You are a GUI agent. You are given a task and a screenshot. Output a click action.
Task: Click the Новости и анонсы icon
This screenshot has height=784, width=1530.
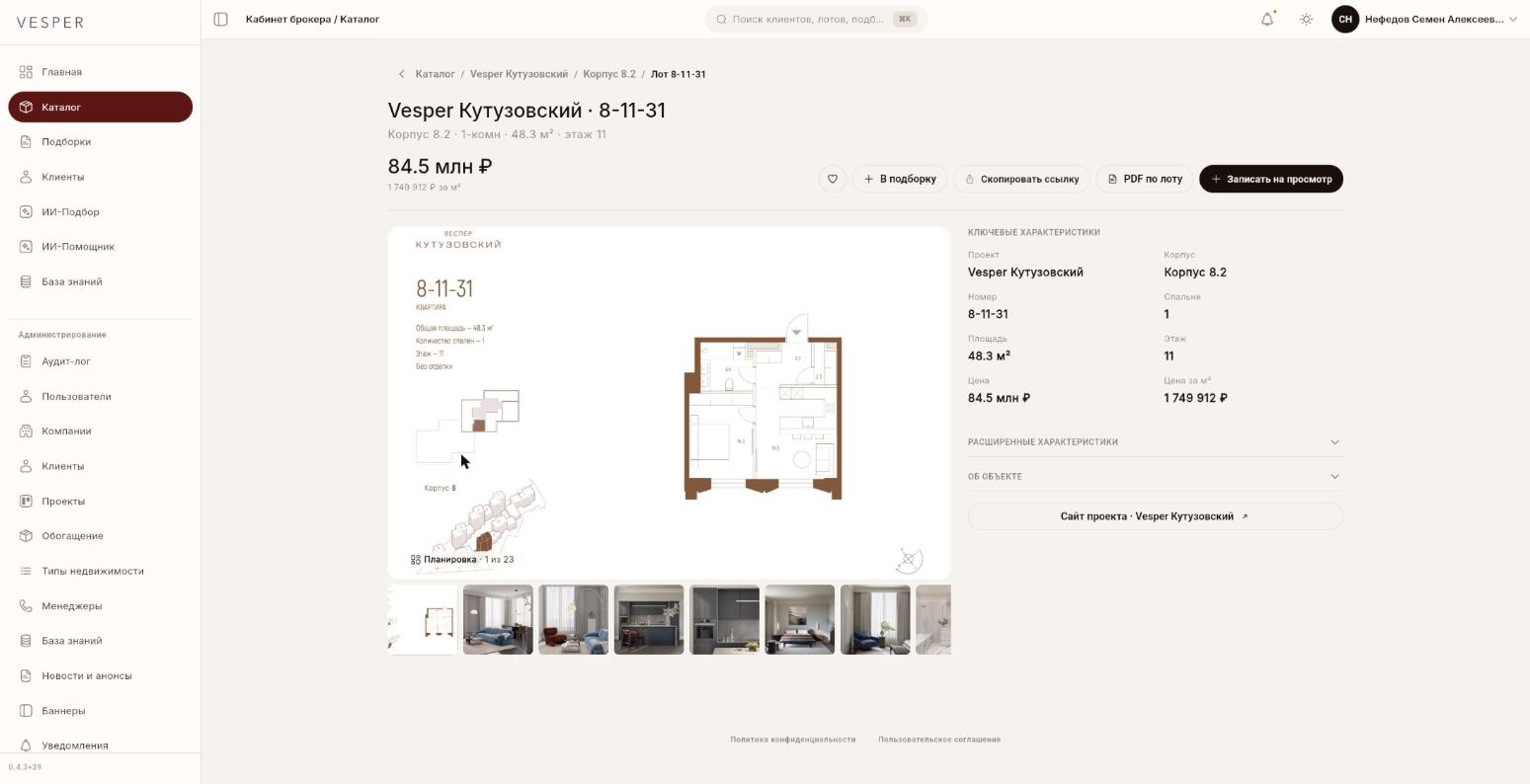(27, 676)
